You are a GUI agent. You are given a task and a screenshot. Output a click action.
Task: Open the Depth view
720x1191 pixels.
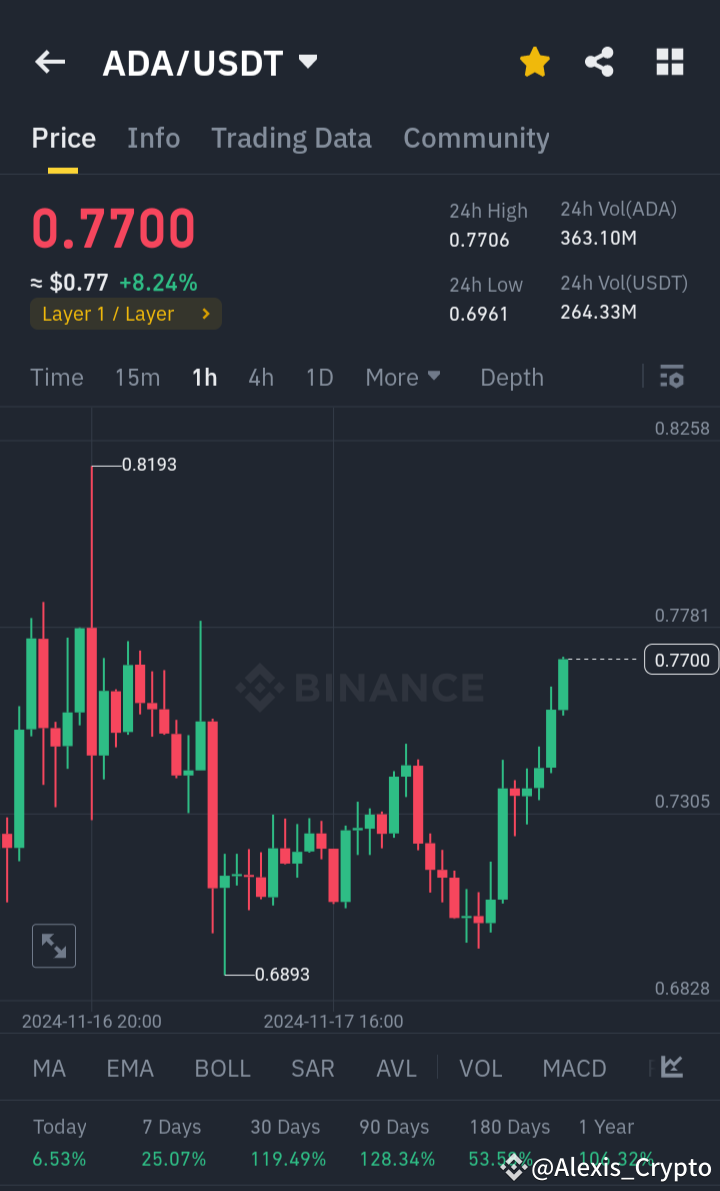tap(511, 377)
